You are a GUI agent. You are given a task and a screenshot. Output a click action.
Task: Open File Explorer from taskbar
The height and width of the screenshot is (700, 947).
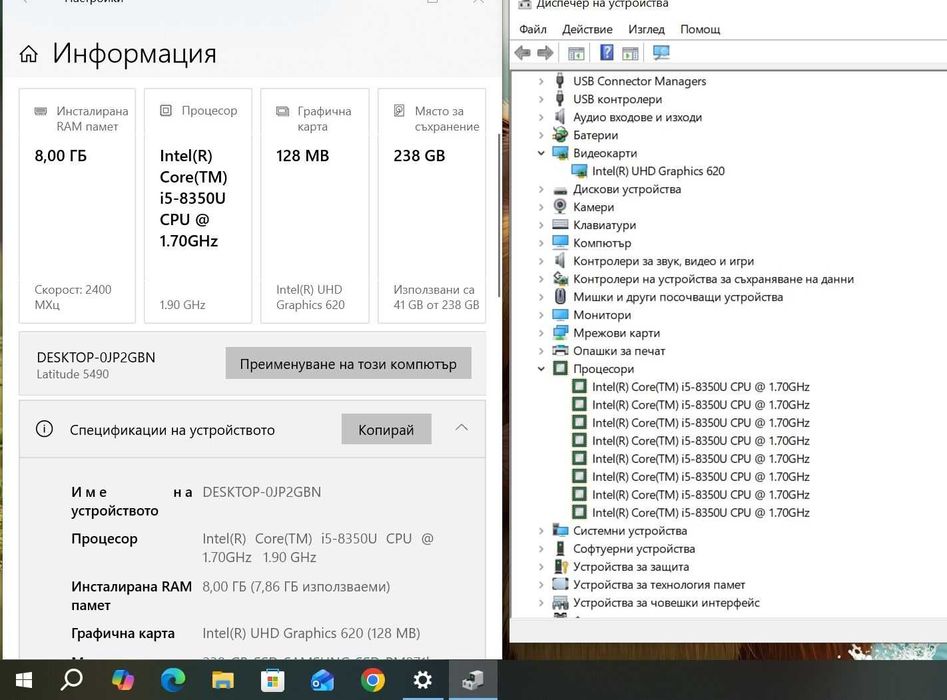pyautogui.click(x=223, y=681)
